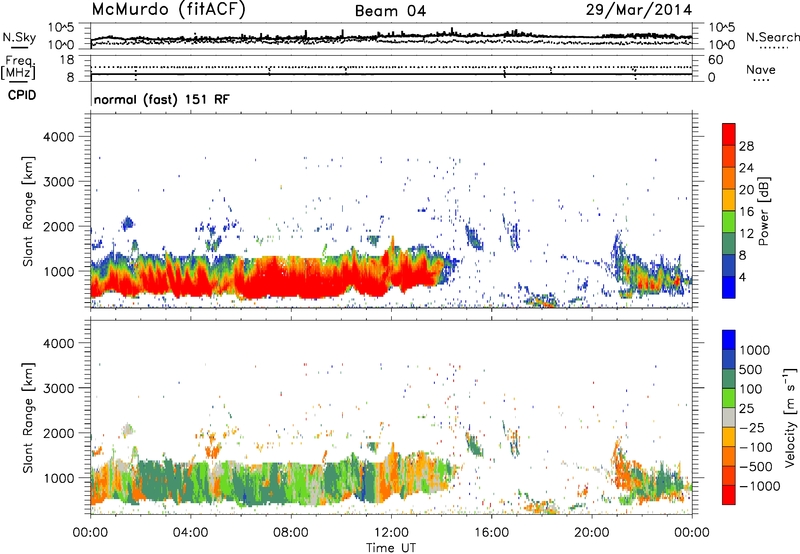This screenshot has width=800, height=554.
Task: Click the -25 label on Velocity colorbar
Action: 751,428
